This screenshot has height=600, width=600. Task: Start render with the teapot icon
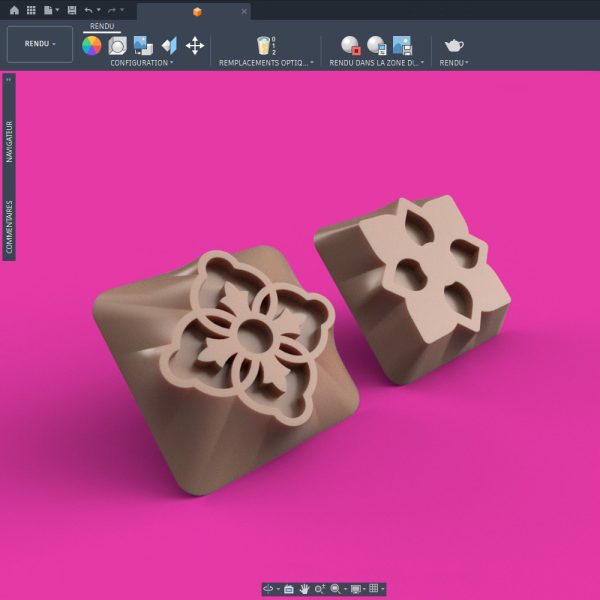click(454, 46)
